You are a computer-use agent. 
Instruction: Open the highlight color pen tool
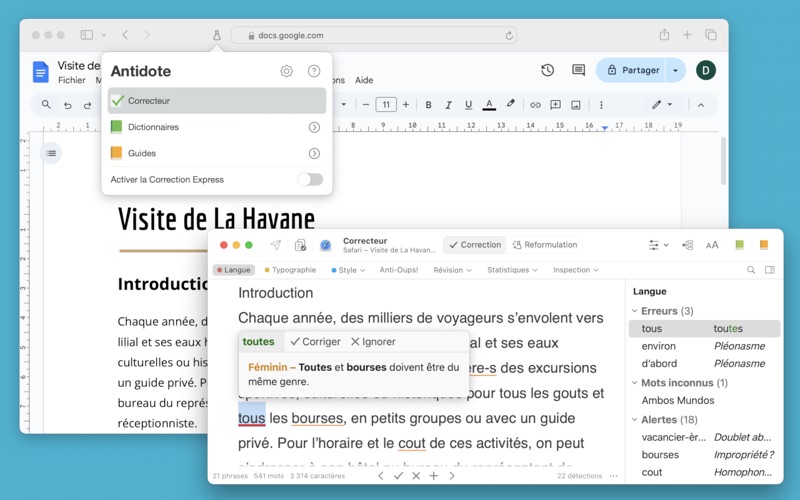510,104
